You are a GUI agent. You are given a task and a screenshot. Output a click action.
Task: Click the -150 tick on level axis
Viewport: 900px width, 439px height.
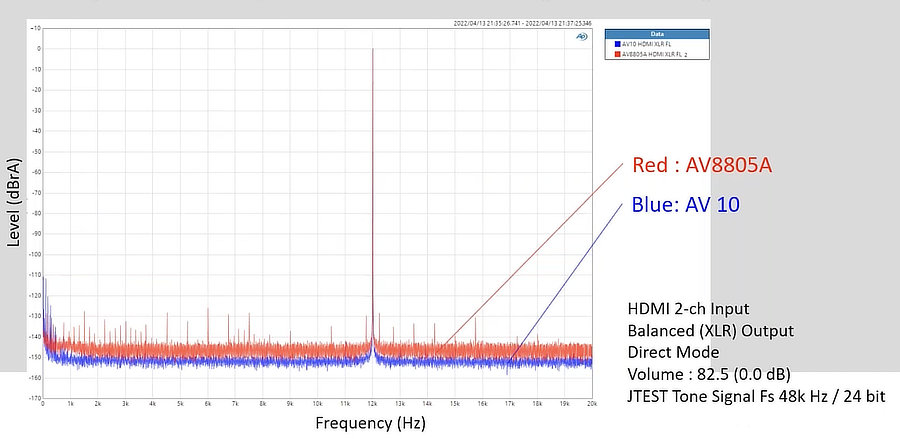tap(36, 357)
